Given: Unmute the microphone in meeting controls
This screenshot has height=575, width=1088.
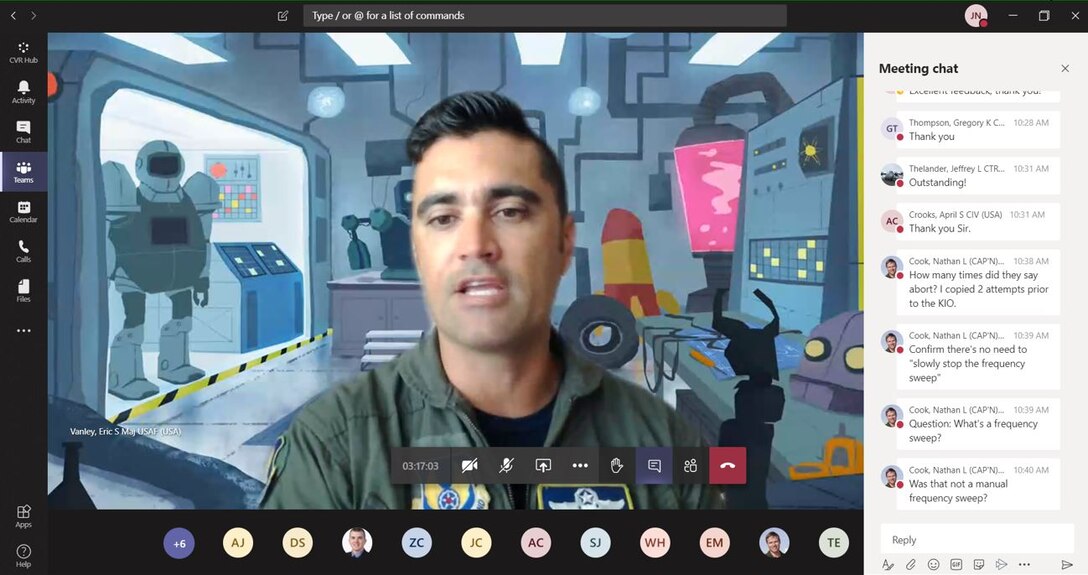Looking at the screenshot, I should (506, 466).
